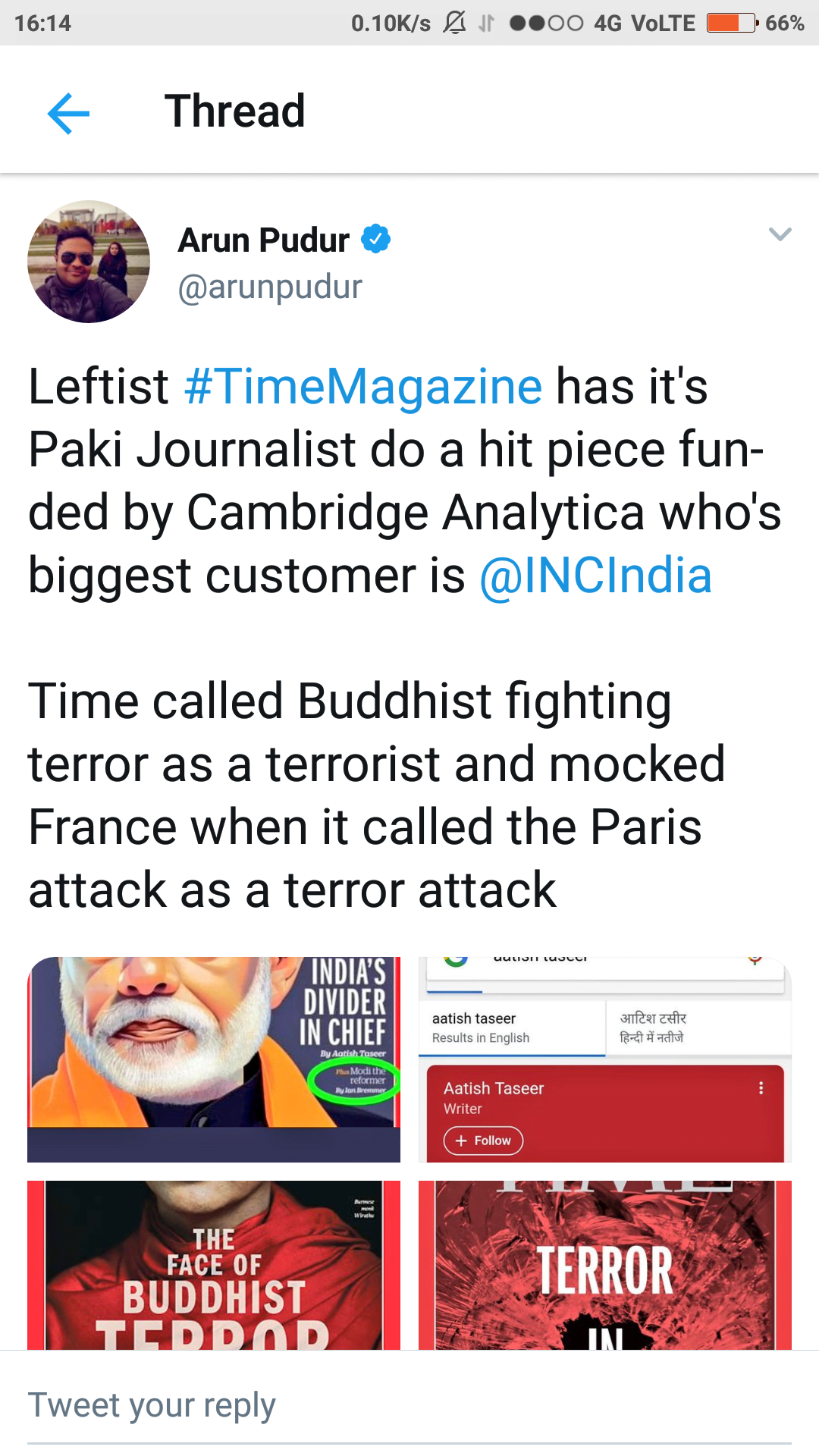Viewport: 819px width, 1456px height.
Task: Open Arun Pudur's profile picture
Action: tap(89, 262)
